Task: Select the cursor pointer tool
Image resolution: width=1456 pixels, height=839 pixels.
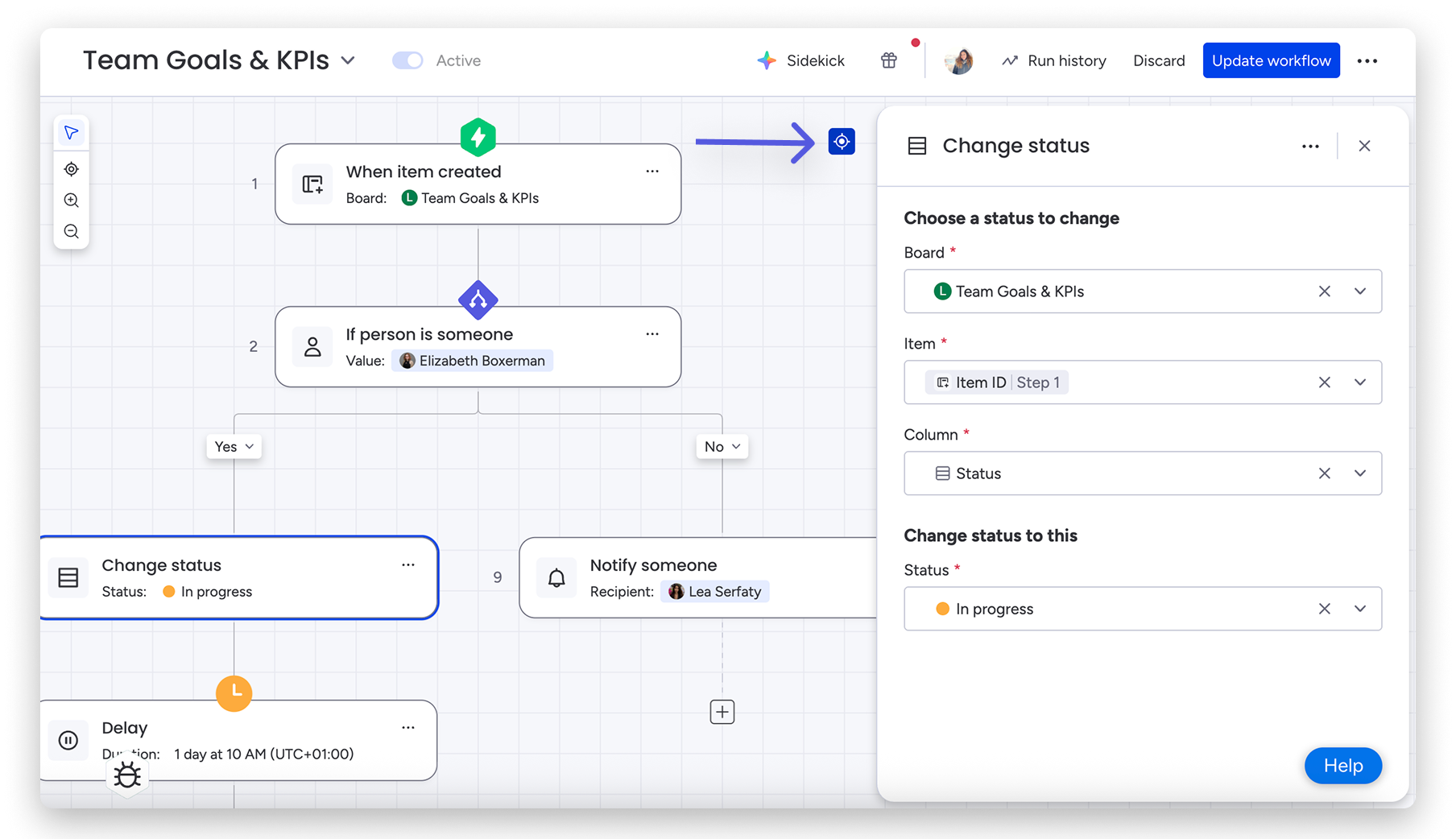Action: tap(72, 133)
